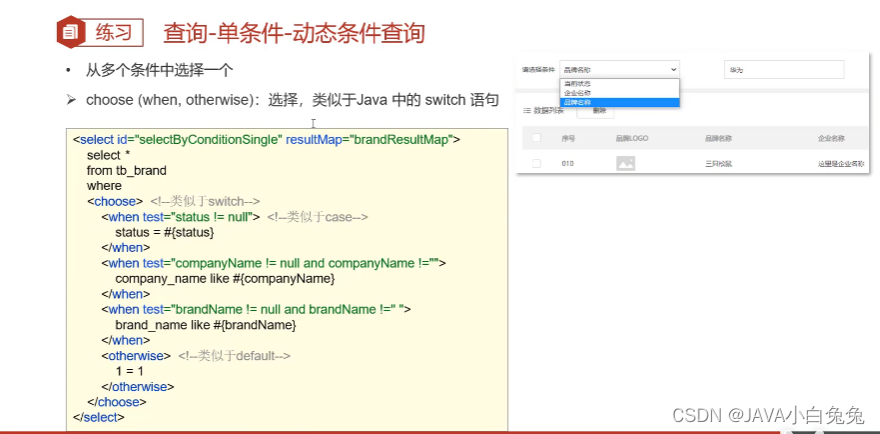Click the 品牌LOGO column header
This screenshot has height=434, width=880.
point(632,138)
